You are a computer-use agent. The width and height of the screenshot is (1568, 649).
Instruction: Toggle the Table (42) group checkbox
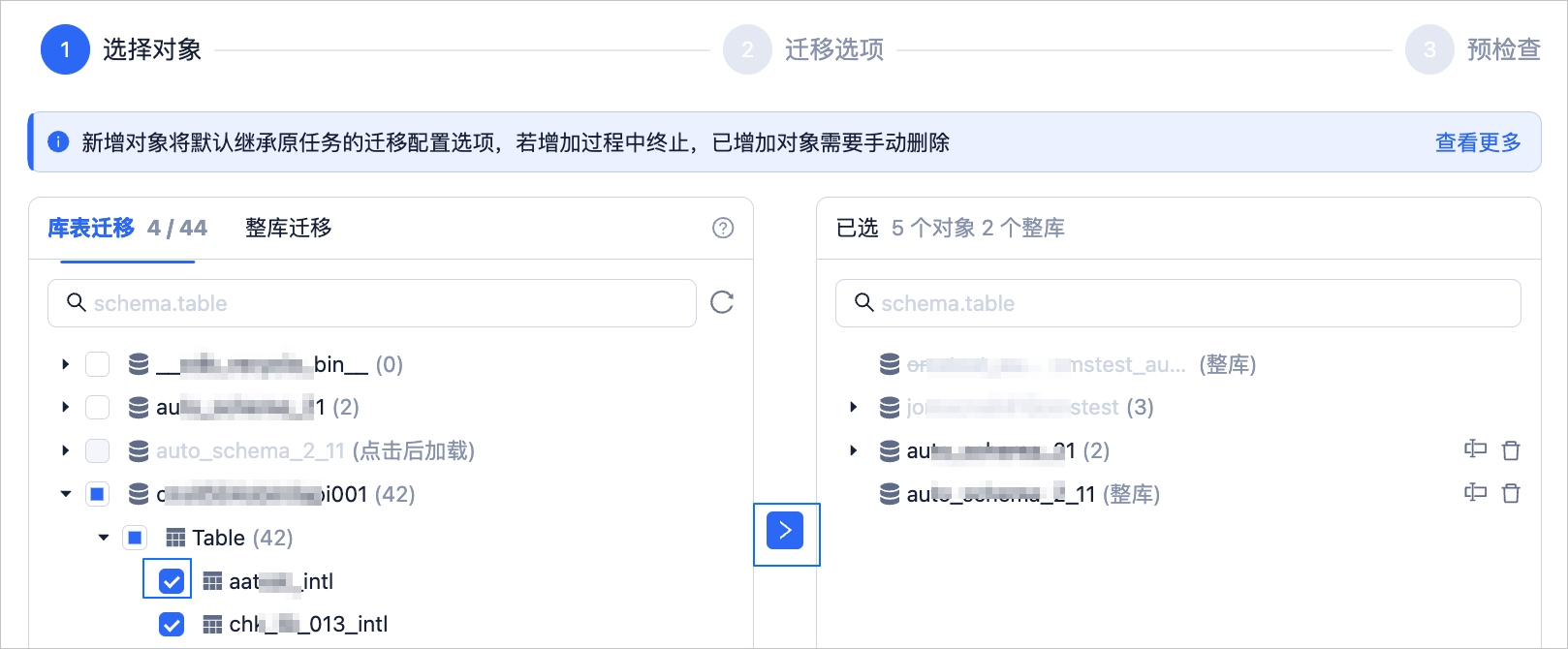(135, 538)
